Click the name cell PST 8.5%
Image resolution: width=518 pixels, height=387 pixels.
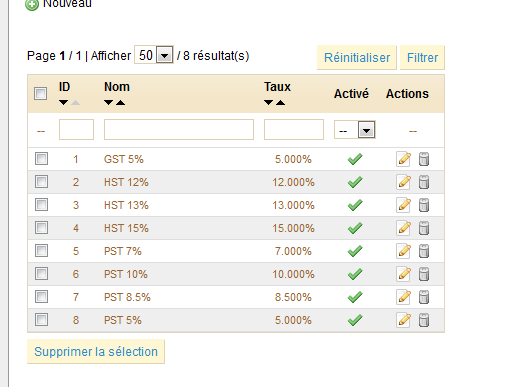coord(127,297)
